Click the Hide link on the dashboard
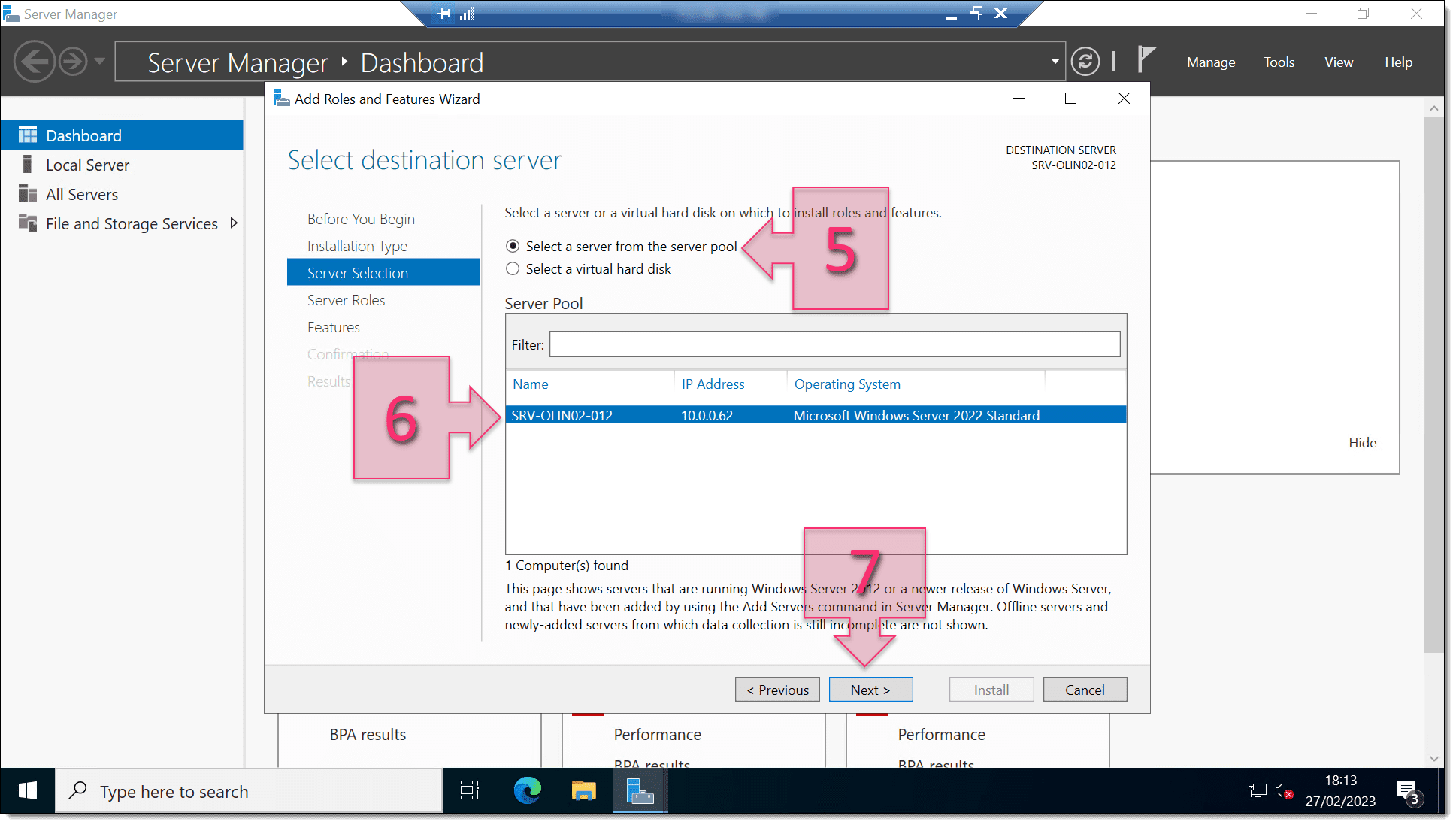The image size is (1456, 825). 1362,443
